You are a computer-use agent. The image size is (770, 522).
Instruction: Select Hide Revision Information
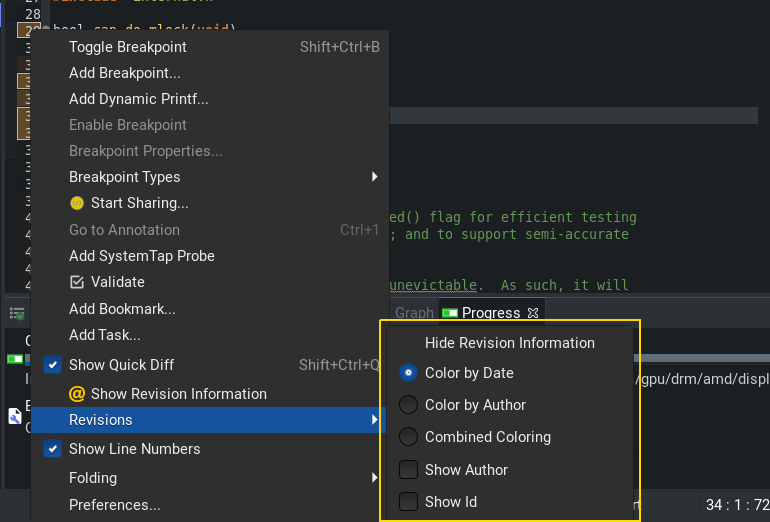(x=509, y=343)
